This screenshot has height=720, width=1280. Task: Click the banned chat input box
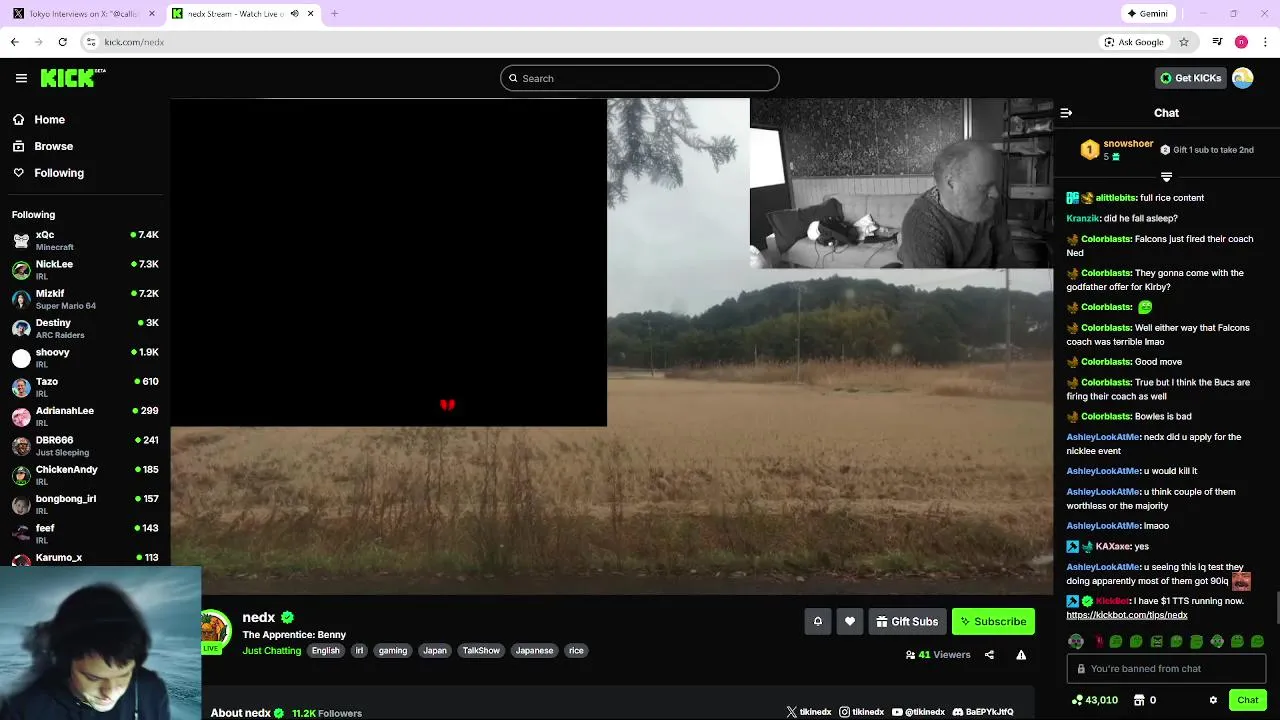pyautogui.click(x=1166, y=669)
